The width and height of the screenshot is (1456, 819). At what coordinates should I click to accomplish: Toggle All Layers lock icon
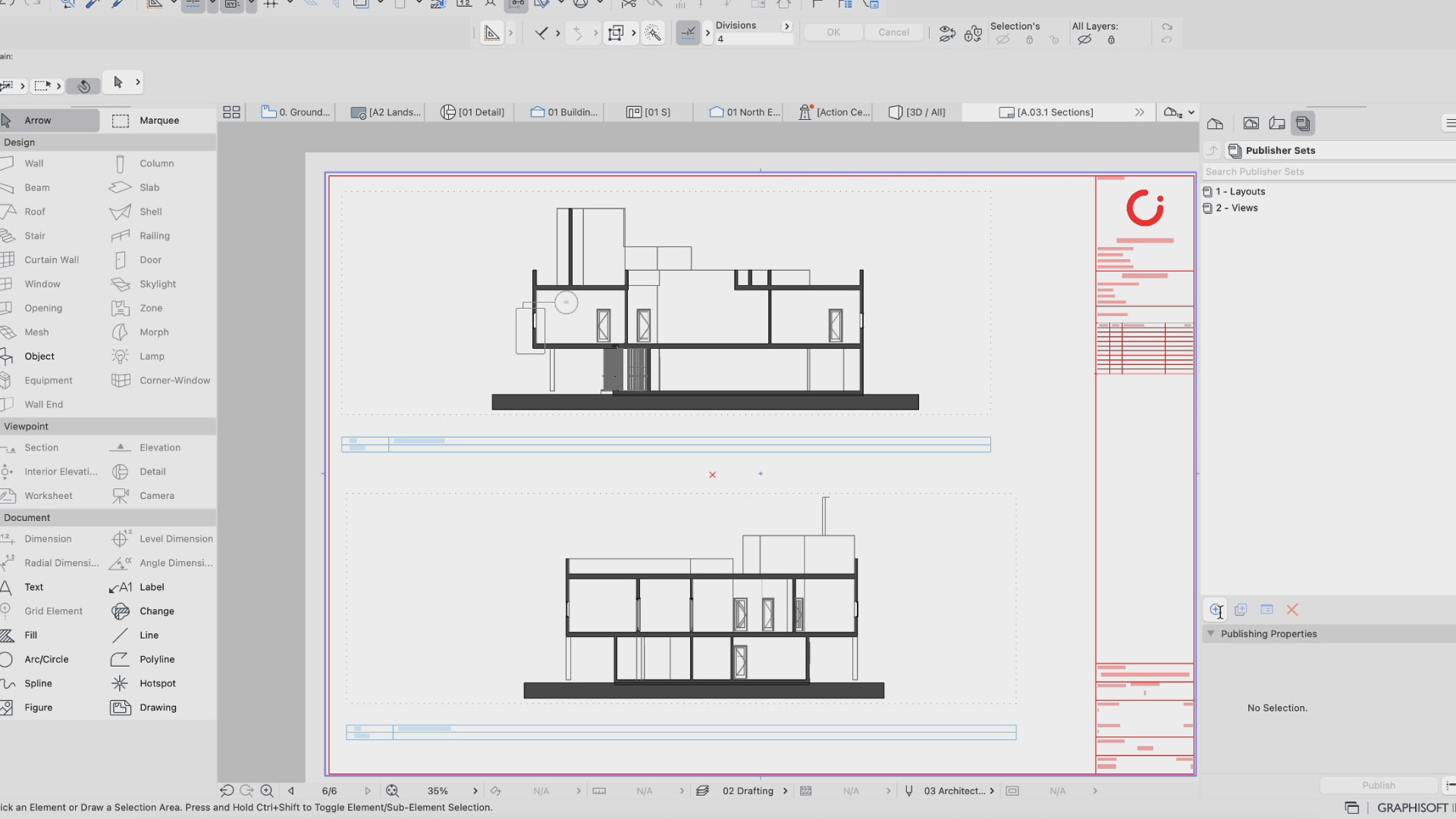point(1111,40)
